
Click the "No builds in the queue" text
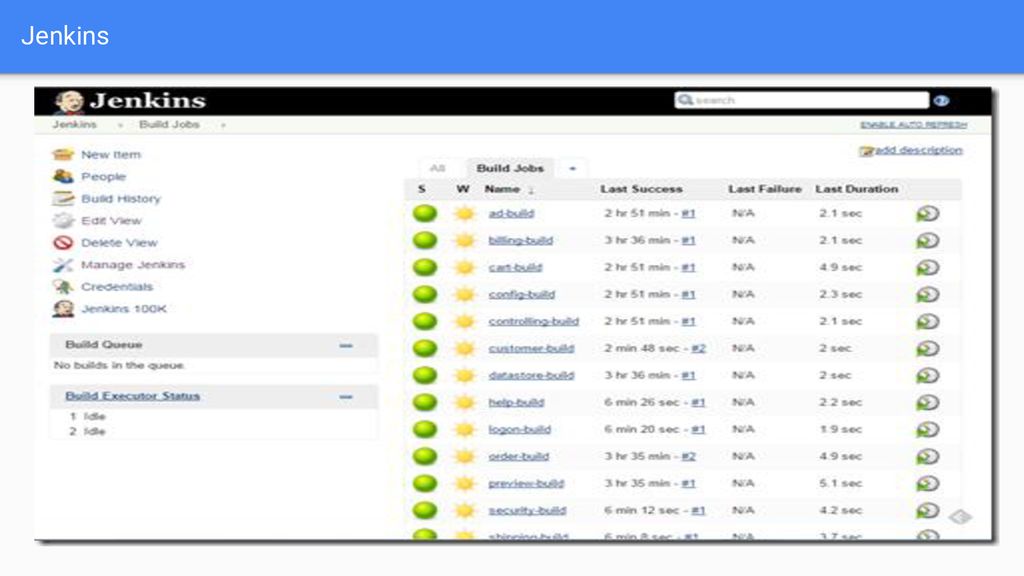[x=119, y=365]
